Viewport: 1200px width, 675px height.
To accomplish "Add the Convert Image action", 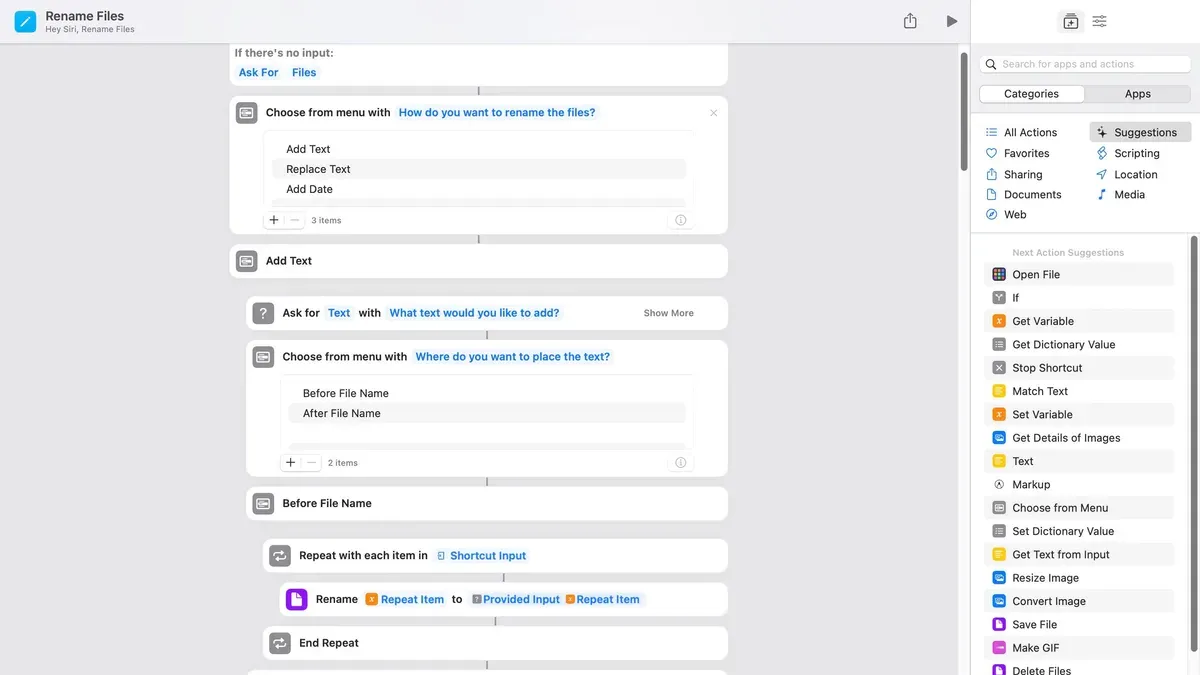I will [1079, 601].
